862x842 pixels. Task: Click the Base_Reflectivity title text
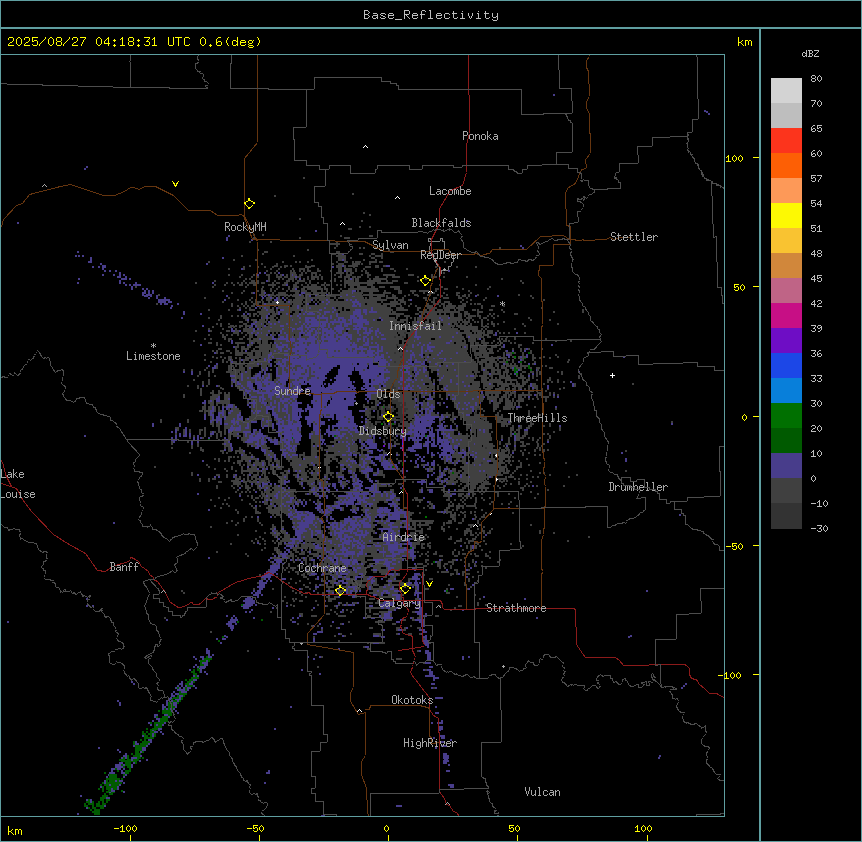coord(431,15)
